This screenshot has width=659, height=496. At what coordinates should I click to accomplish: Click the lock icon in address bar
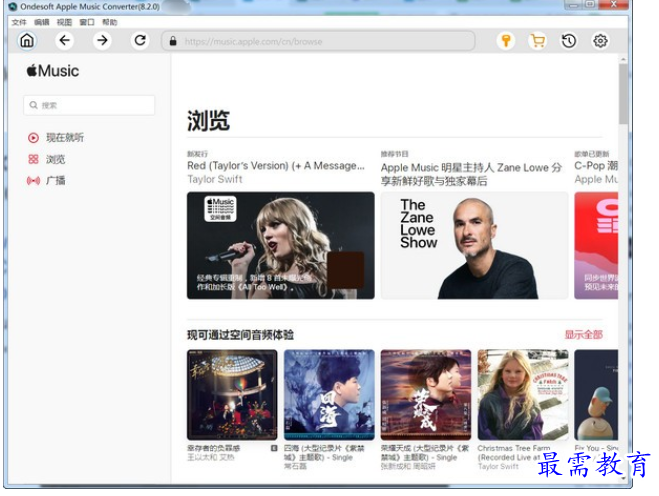pyautogui.click(x=173, y=41)
